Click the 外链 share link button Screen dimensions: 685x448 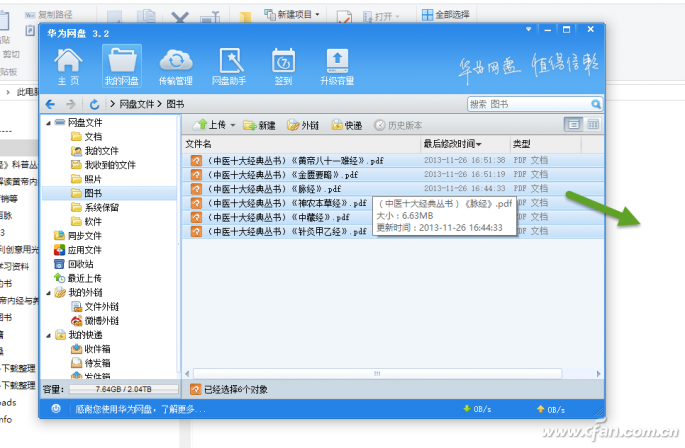pos(303,125)
